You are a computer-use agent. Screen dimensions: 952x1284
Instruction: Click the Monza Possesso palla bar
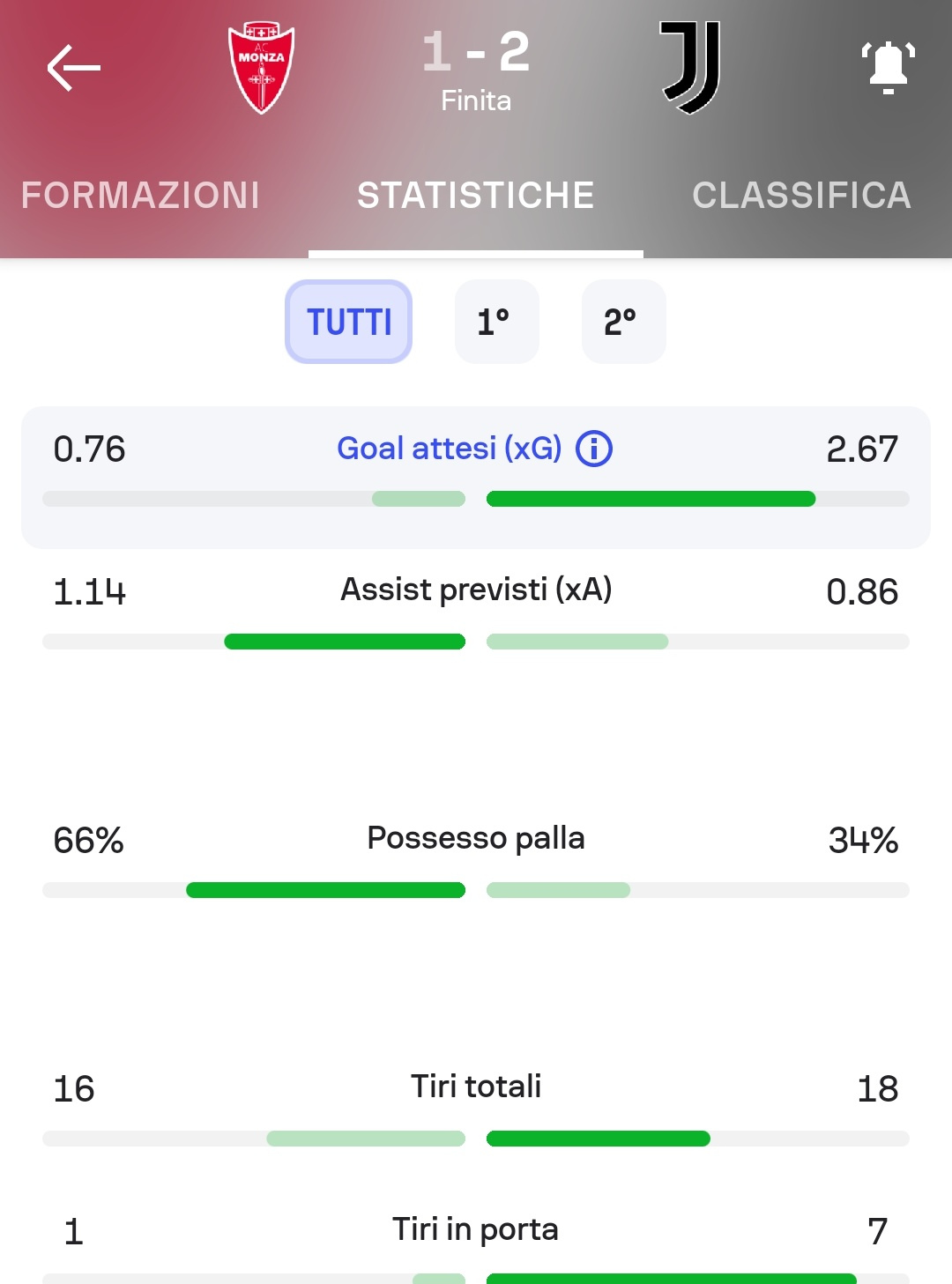254,890
